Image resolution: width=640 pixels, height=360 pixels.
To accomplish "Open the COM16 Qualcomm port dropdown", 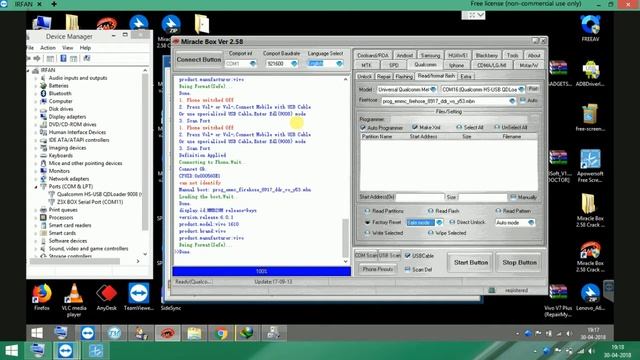I will tap(521, 89).
